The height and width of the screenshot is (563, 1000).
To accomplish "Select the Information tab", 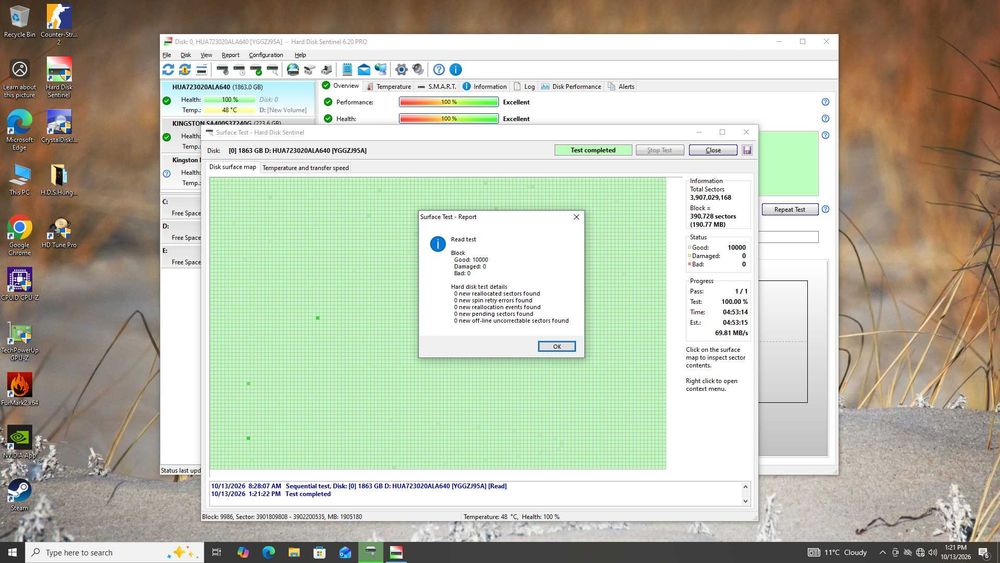I will (x=485, y=87).
